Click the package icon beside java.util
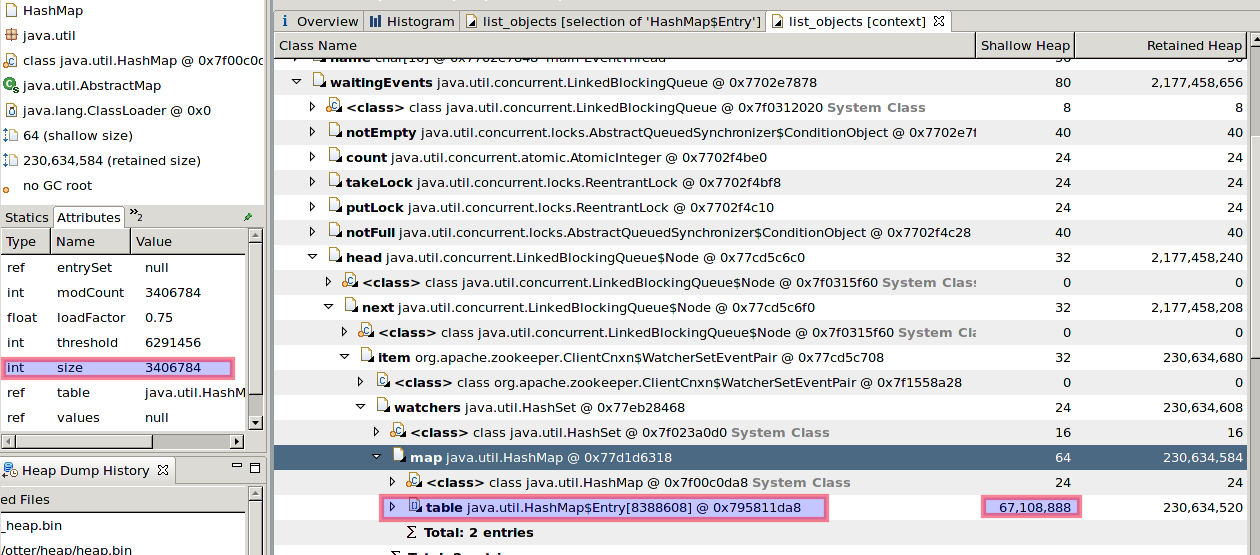This screenshot has height=555, width=1260. 12,36
